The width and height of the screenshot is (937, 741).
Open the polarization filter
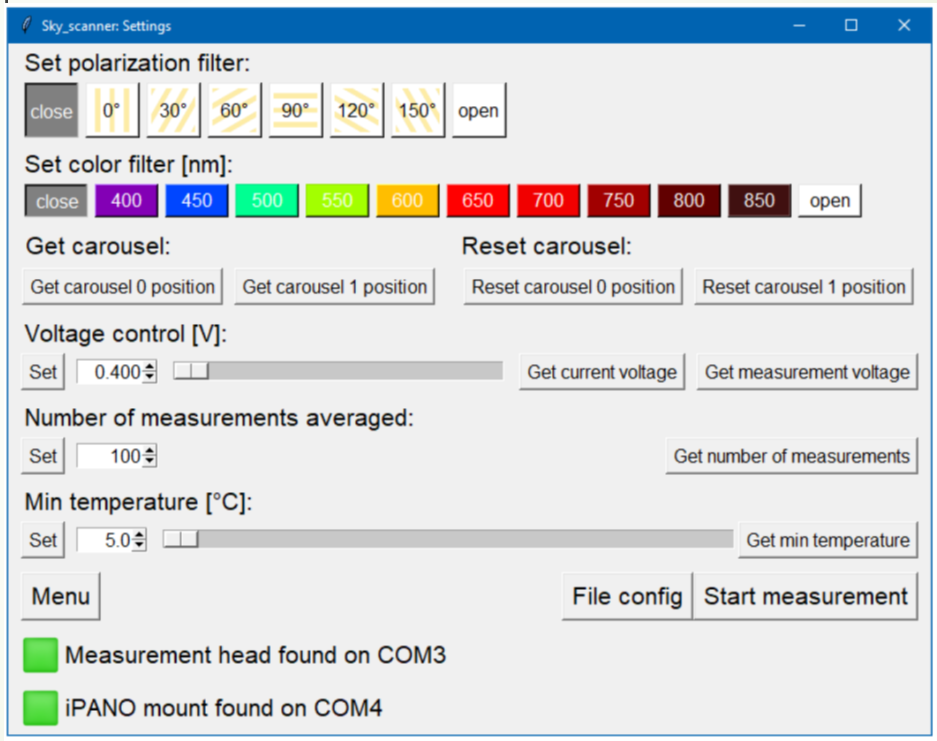pyautogui.click(x=478, y=111)
